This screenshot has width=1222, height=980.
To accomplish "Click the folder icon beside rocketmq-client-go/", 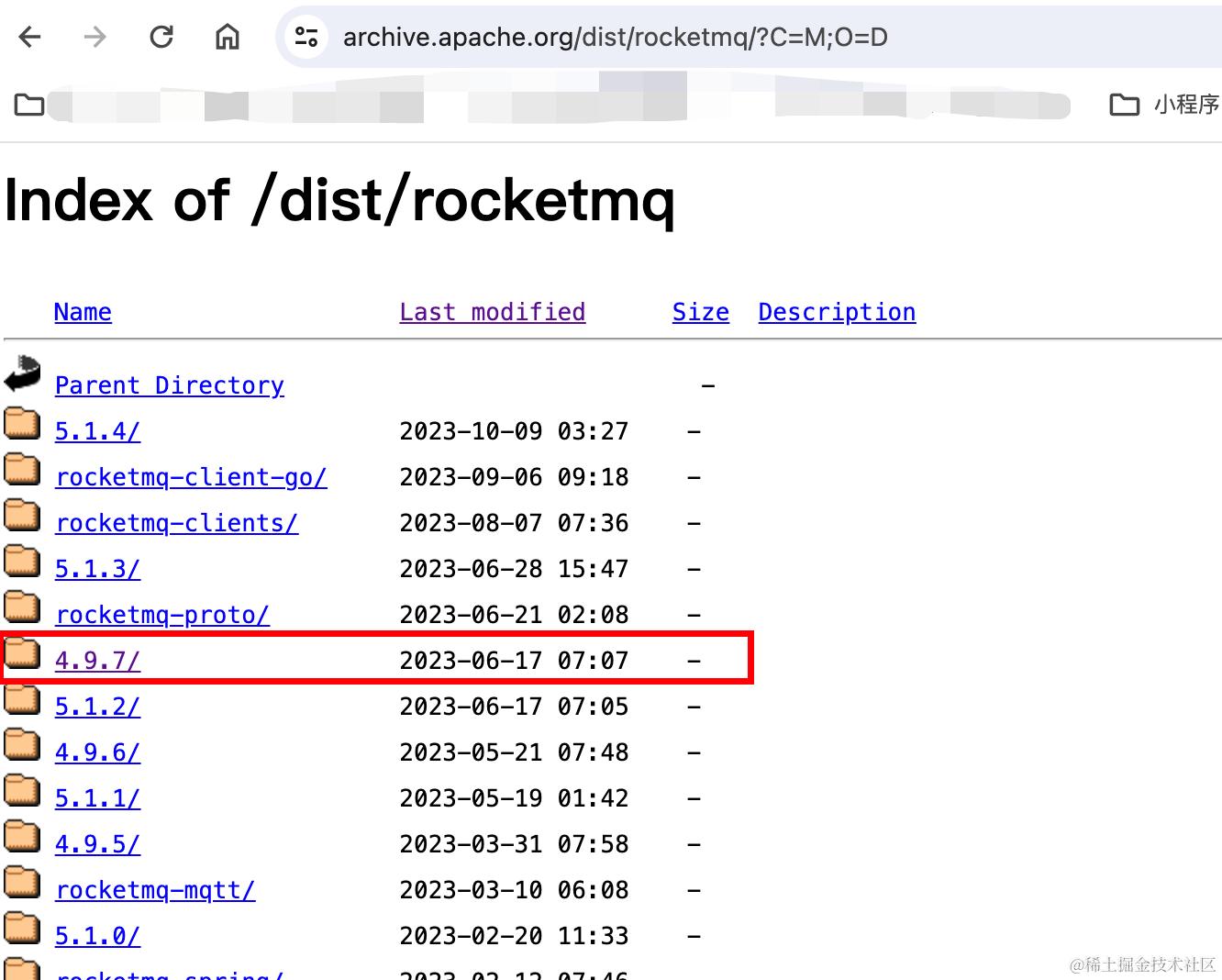I will 22,469.
